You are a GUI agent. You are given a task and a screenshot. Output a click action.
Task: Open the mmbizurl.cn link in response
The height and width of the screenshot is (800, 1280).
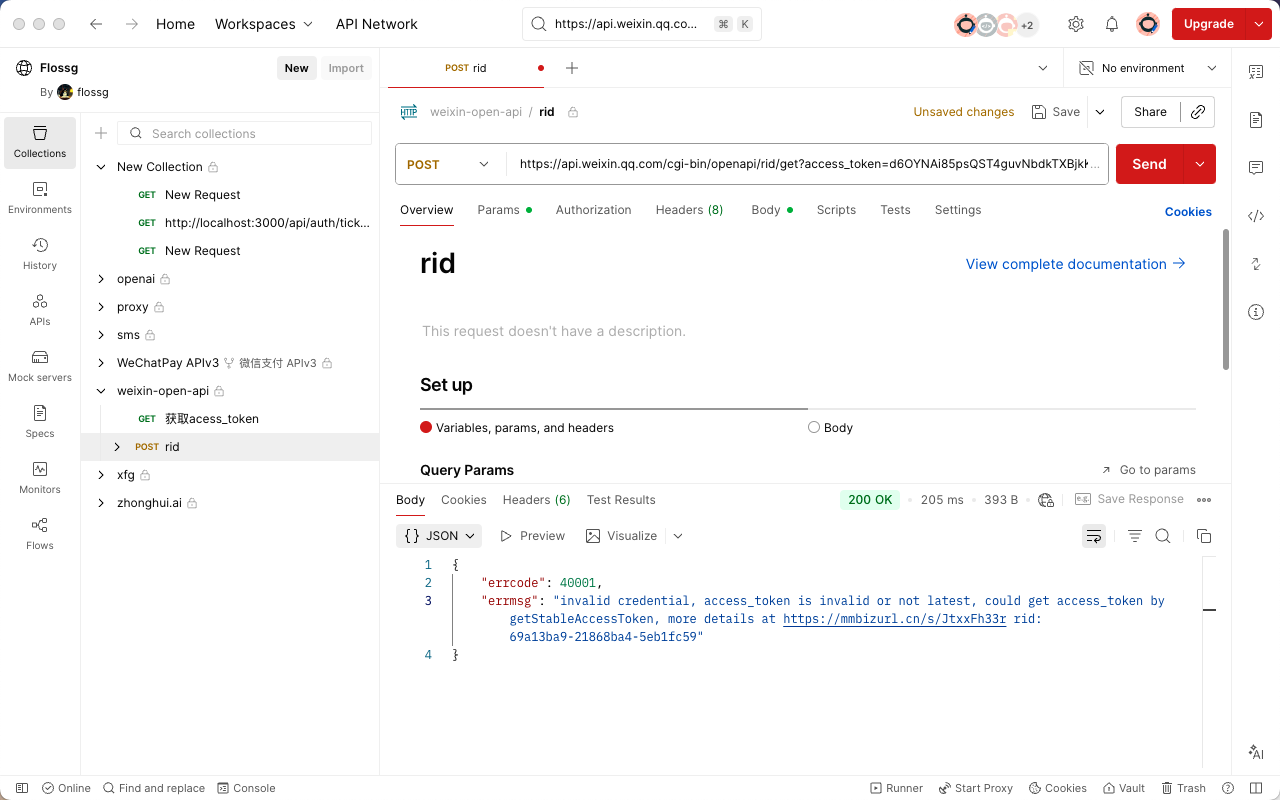click(x=894, y=619)
